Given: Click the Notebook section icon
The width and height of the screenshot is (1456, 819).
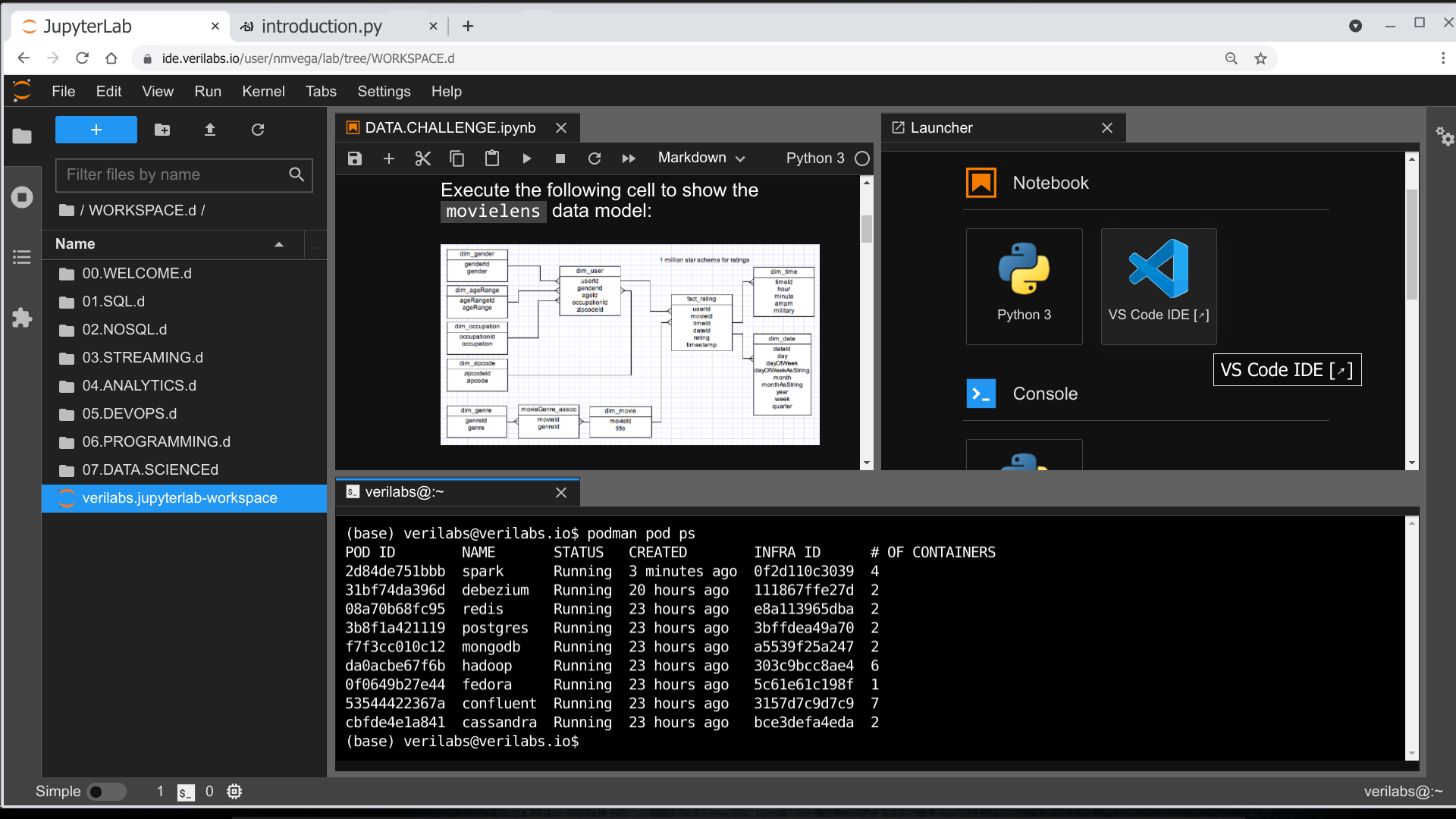Looking at the screenshot, I should 981,183.
